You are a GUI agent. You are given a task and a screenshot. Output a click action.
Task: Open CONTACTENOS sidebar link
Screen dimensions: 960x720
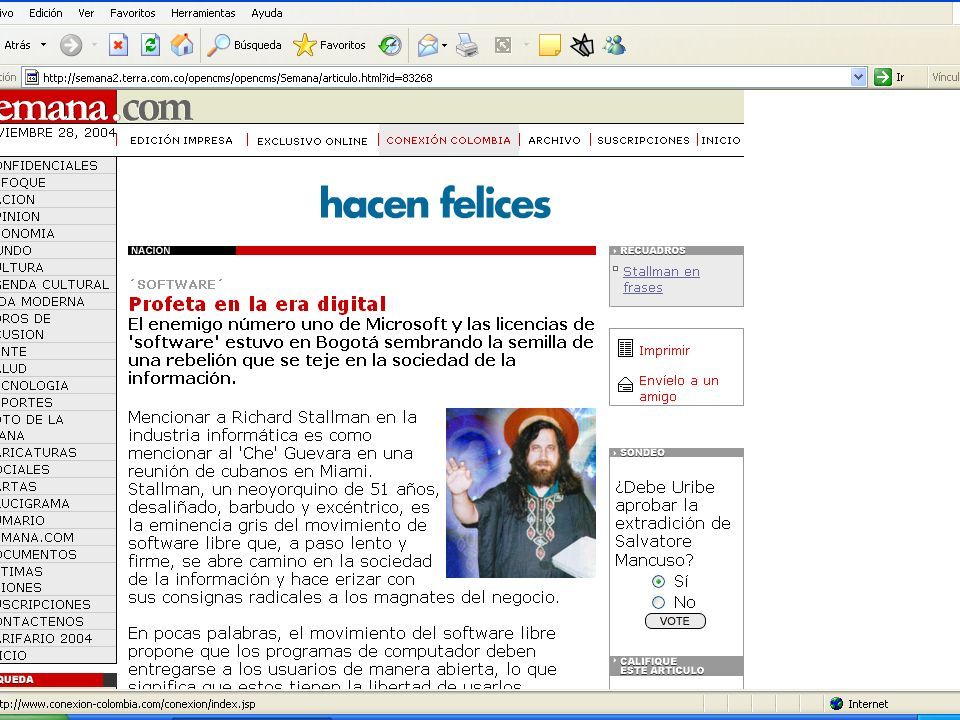click(x=42, y=621)
